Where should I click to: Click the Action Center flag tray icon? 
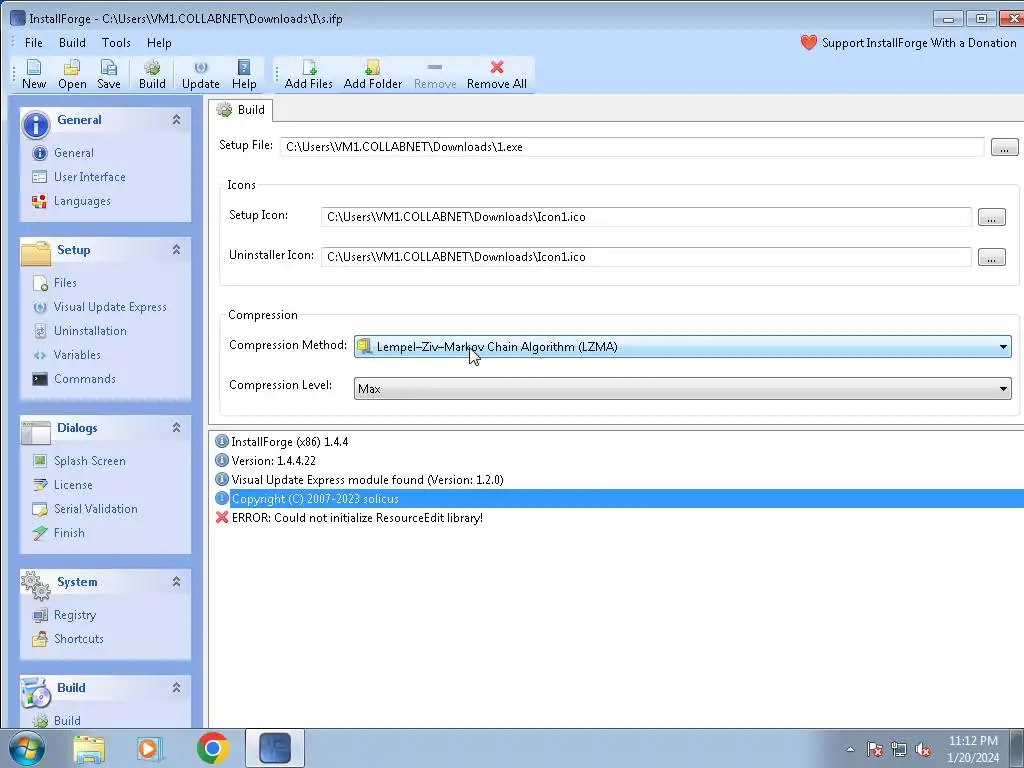[874, 750]
